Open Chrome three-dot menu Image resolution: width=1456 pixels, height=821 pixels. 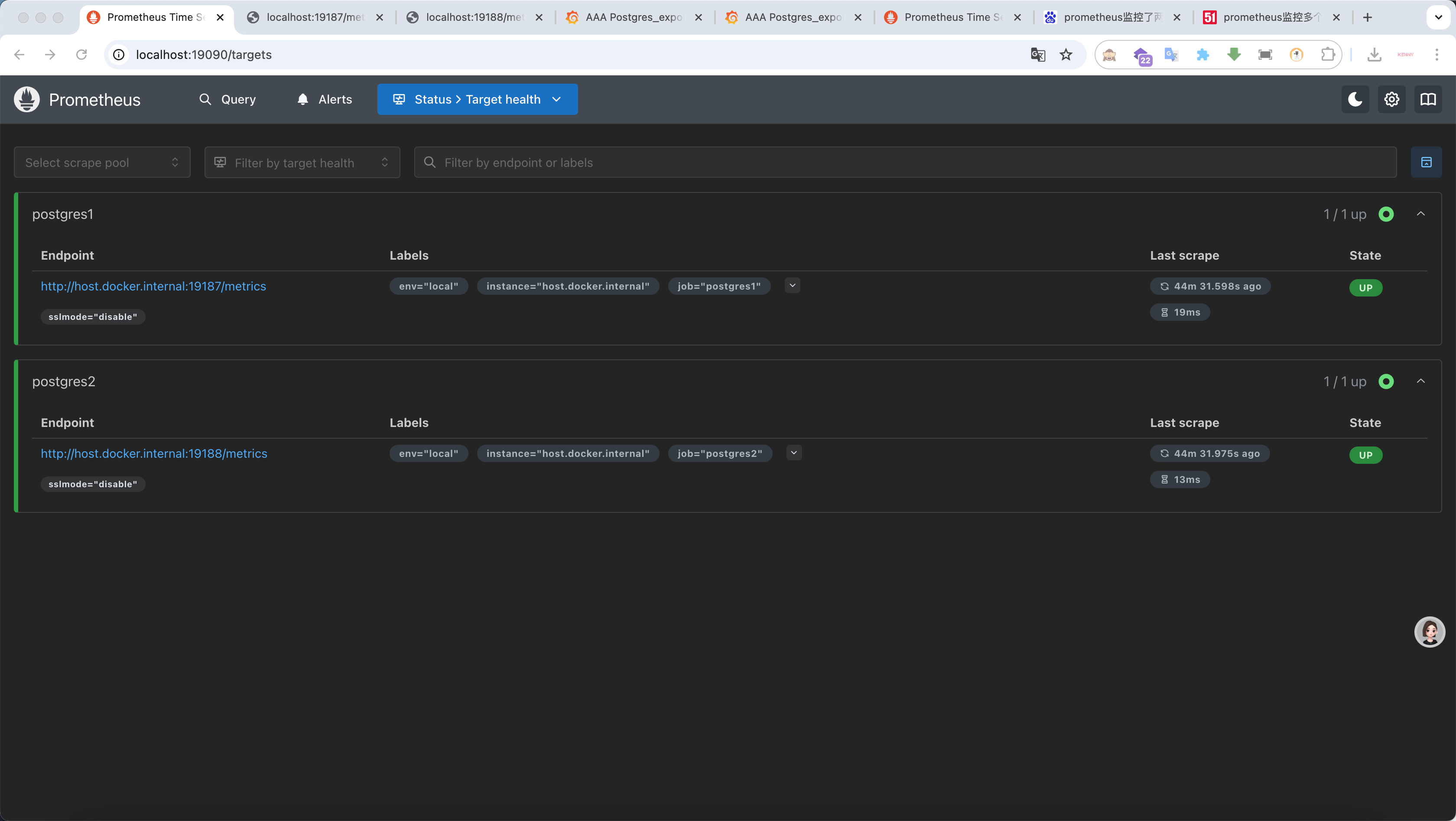(1436, 54)
